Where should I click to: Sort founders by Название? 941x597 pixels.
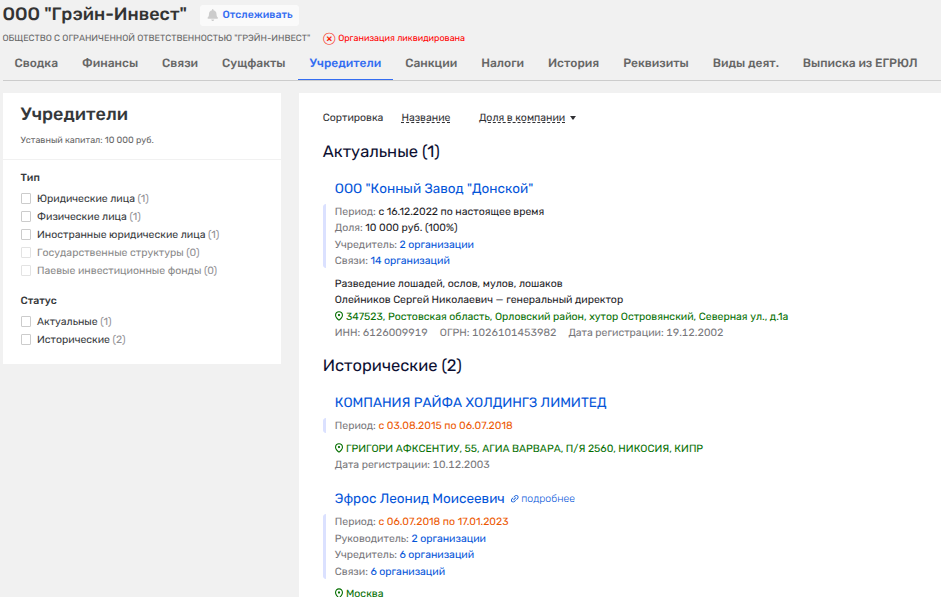(x=425, y=118)
